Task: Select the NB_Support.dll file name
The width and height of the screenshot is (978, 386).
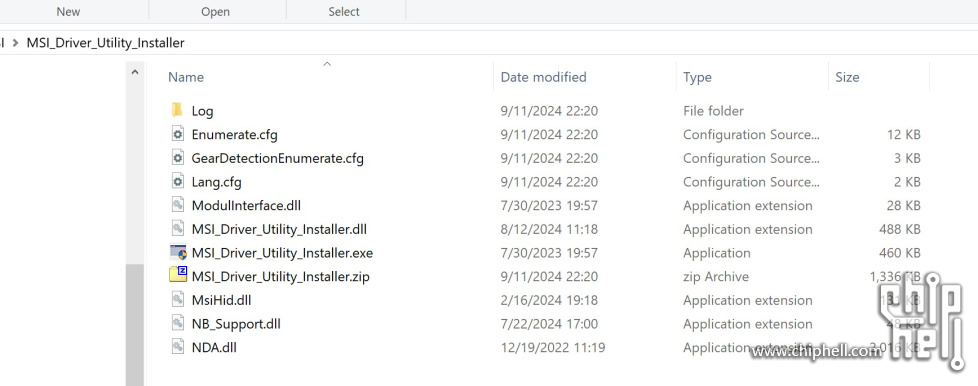Action: pos(236,324)
